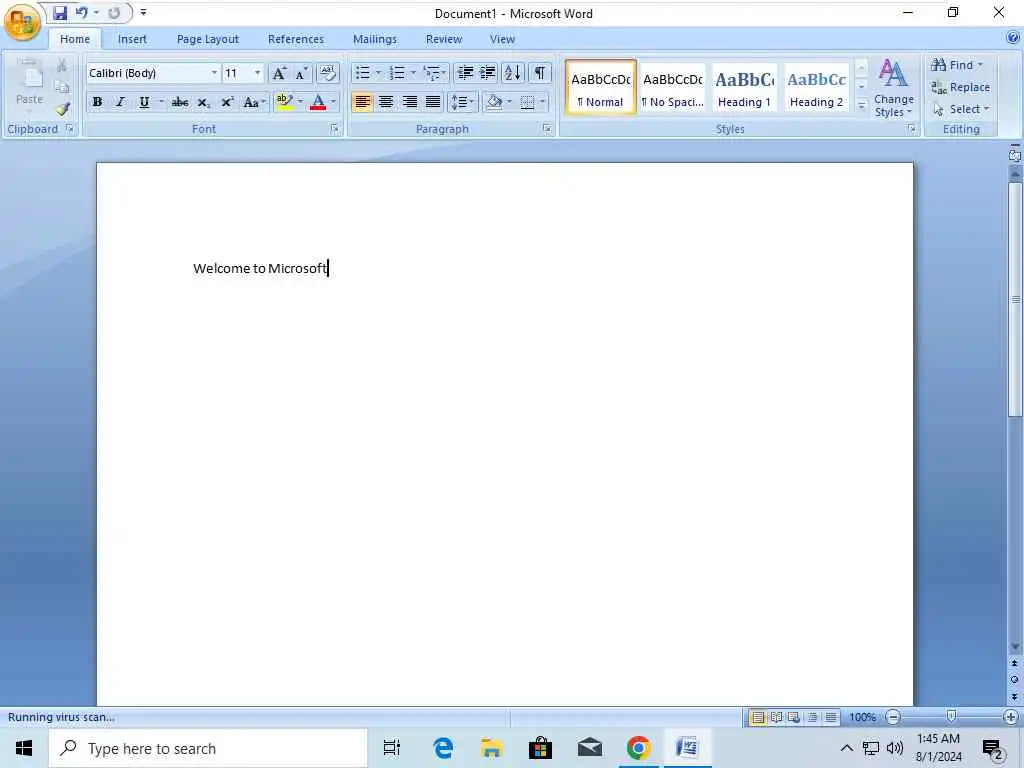Toggle italic formatting
1024x768 pixels.
pos(121,102)
